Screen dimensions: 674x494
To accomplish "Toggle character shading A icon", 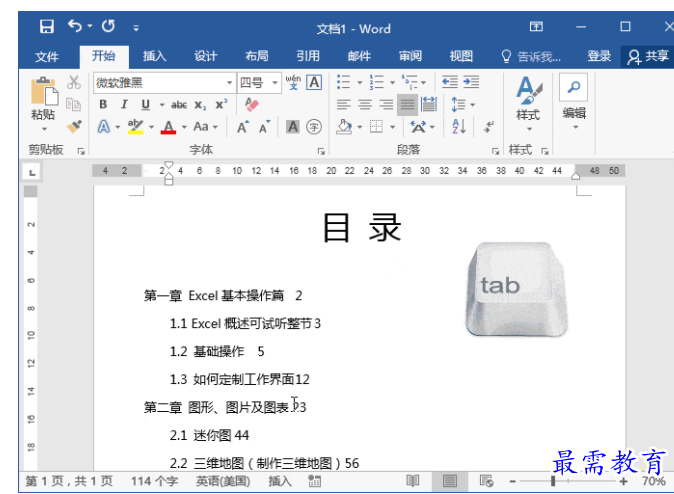I will click(293, 127).
